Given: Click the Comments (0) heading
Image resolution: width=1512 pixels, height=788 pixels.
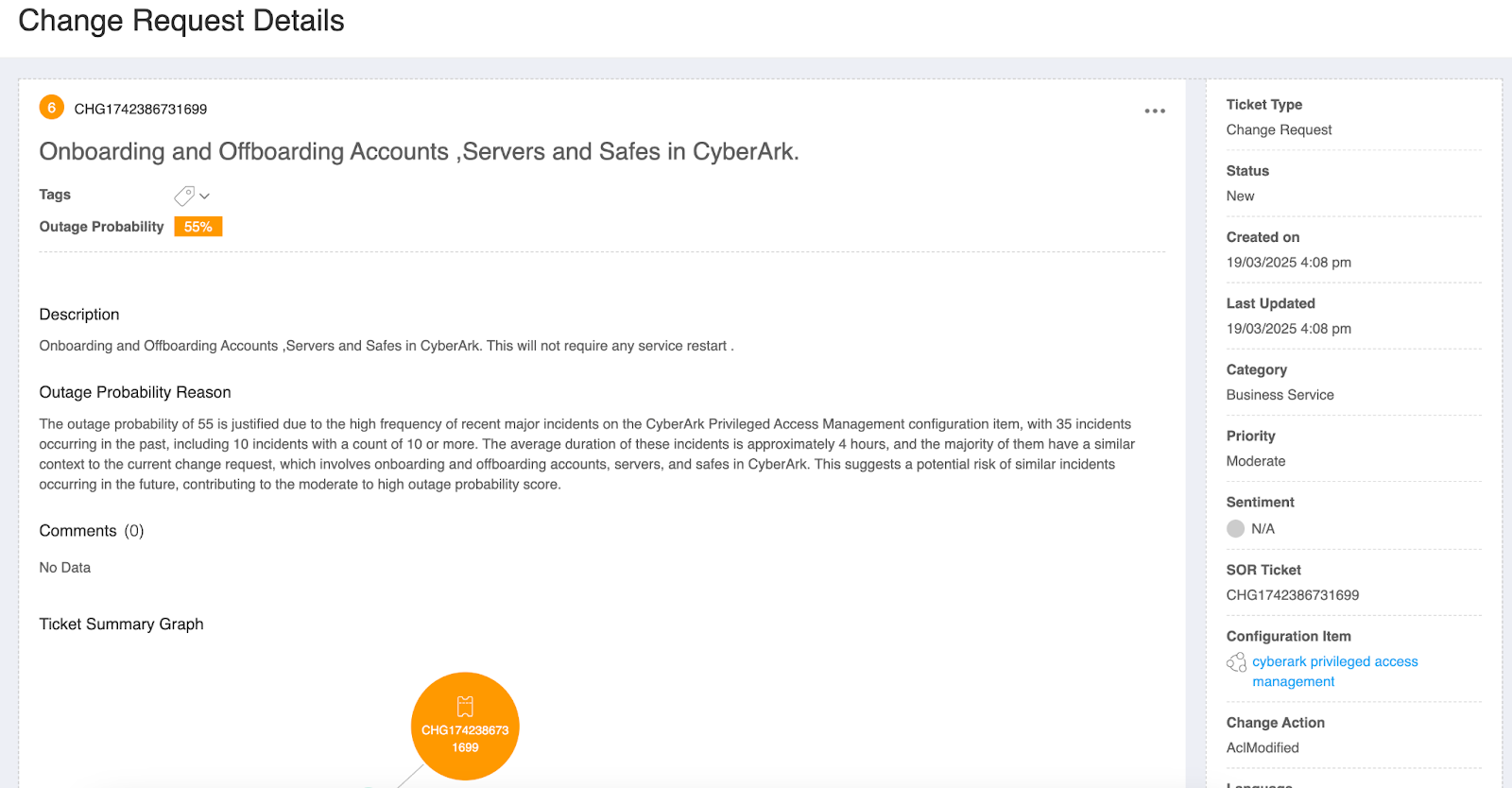Looking at the screenshot, I should tap(92, 531).
